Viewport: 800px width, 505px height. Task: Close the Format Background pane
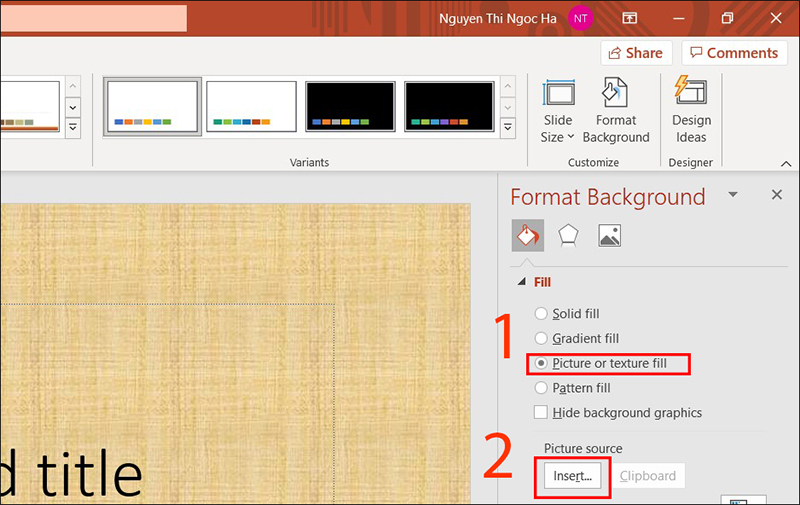click(776, 195)
